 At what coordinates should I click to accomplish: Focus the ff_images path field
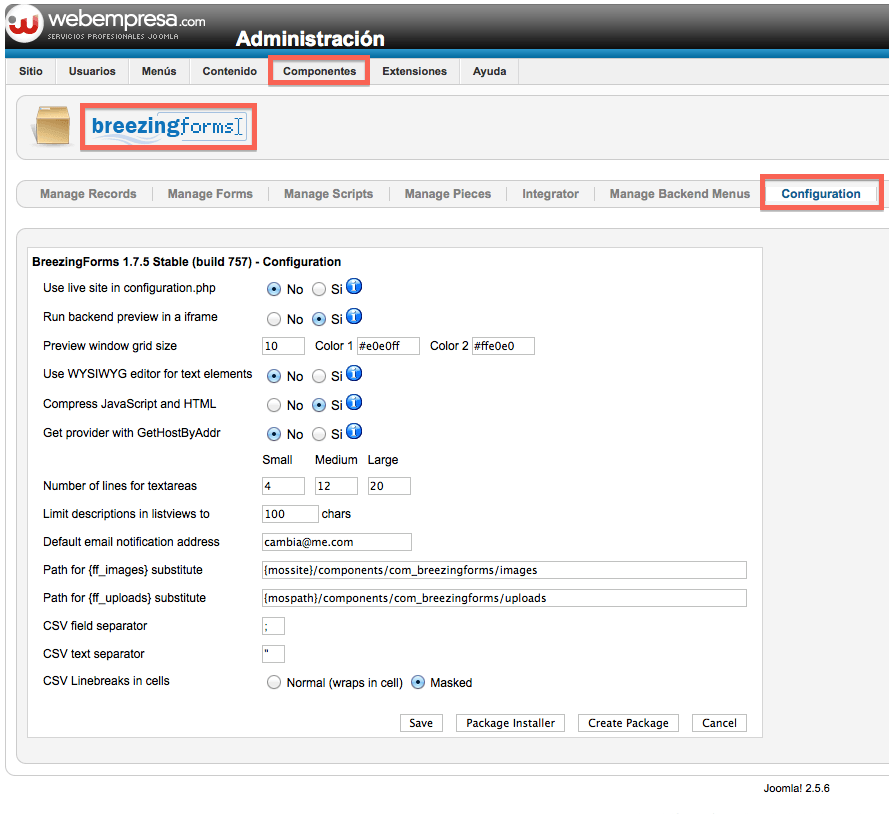[505, 570]
